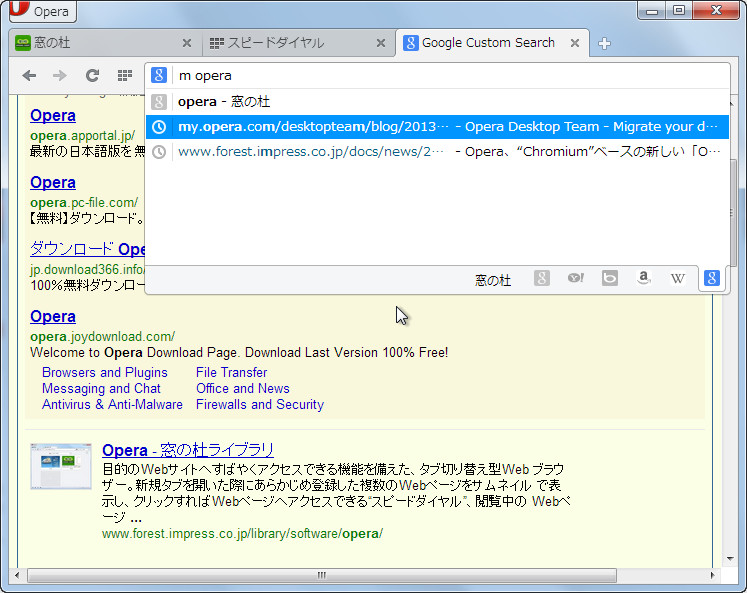Open Firewalls and Security link

point(260,404)
